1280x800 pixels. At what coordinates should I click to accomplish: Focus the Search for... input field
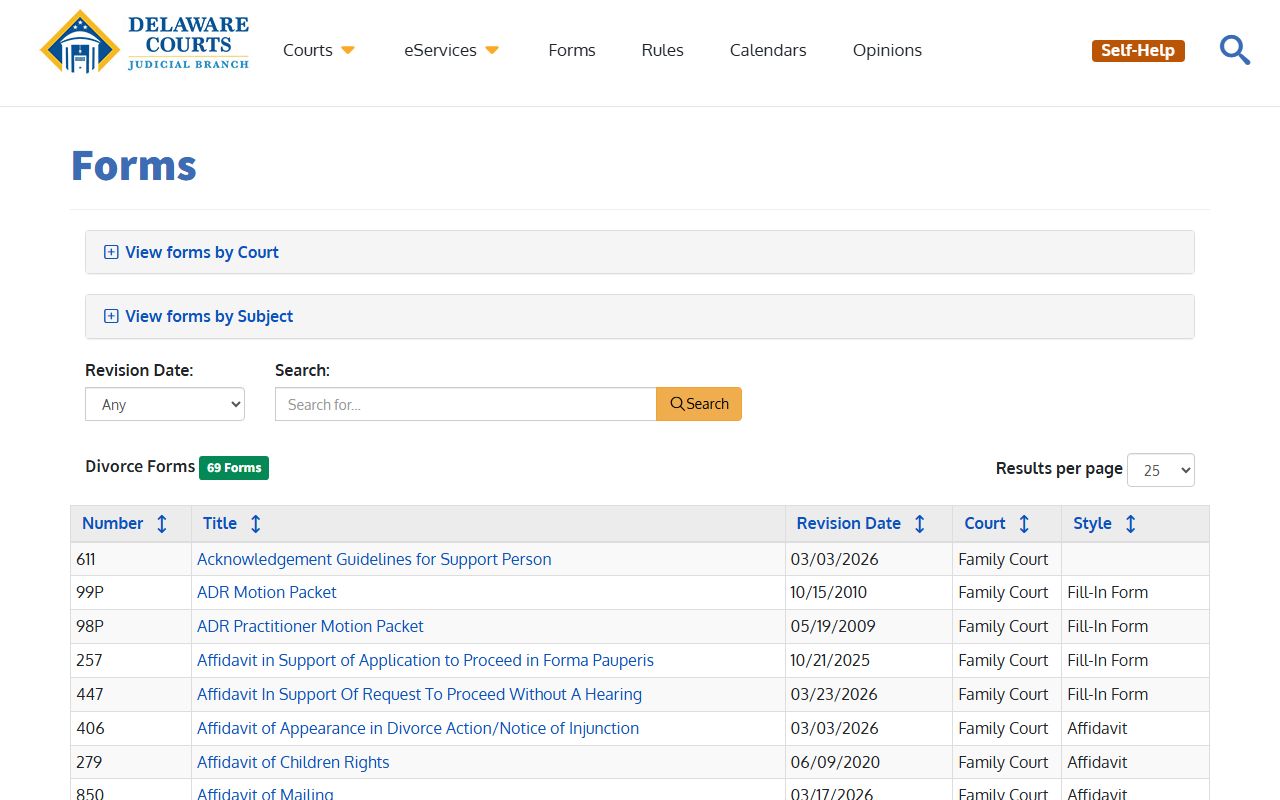[466, 404]
